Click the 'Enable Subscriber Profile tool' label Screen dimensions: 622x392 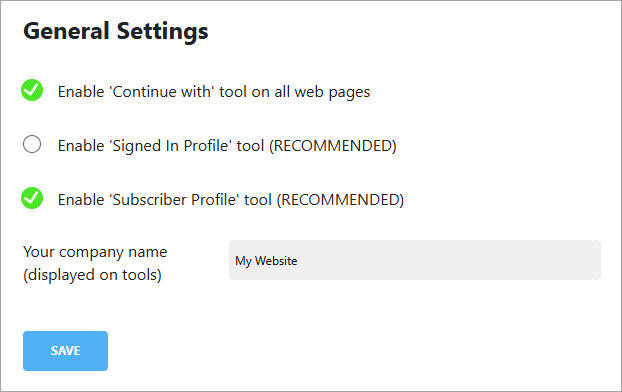(231, 200)
